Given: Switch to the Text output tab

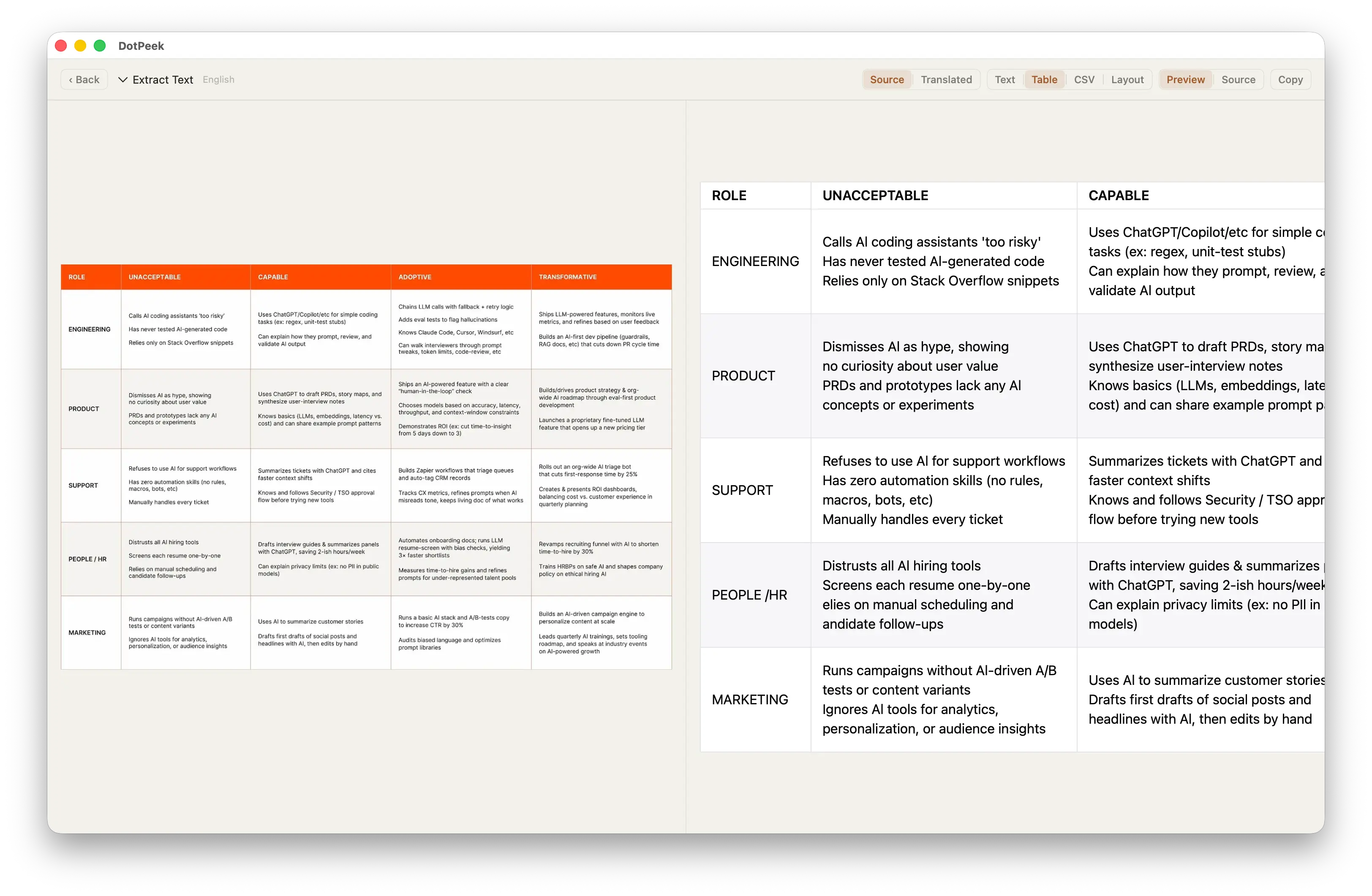Looking at the screenshot, I should click(x=1004, y=79).
